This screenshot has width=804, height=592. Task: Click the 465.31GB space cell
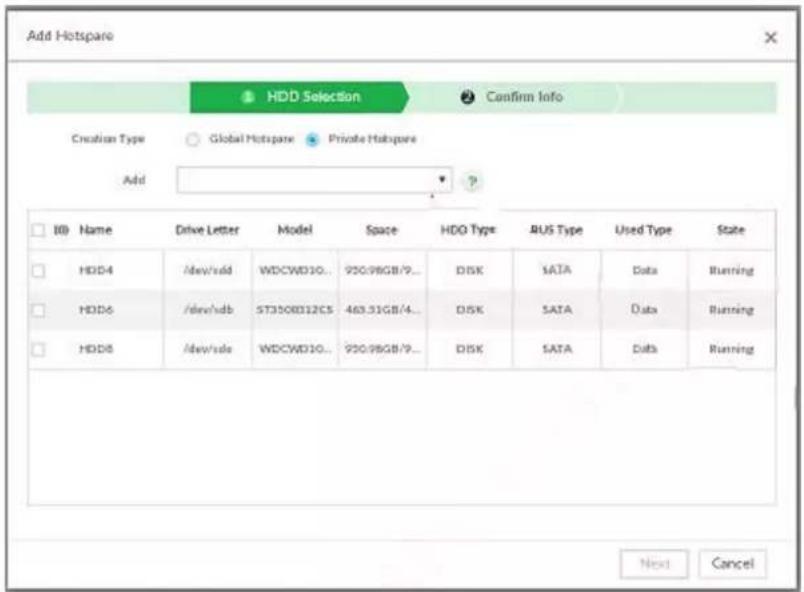coord(383,310)
